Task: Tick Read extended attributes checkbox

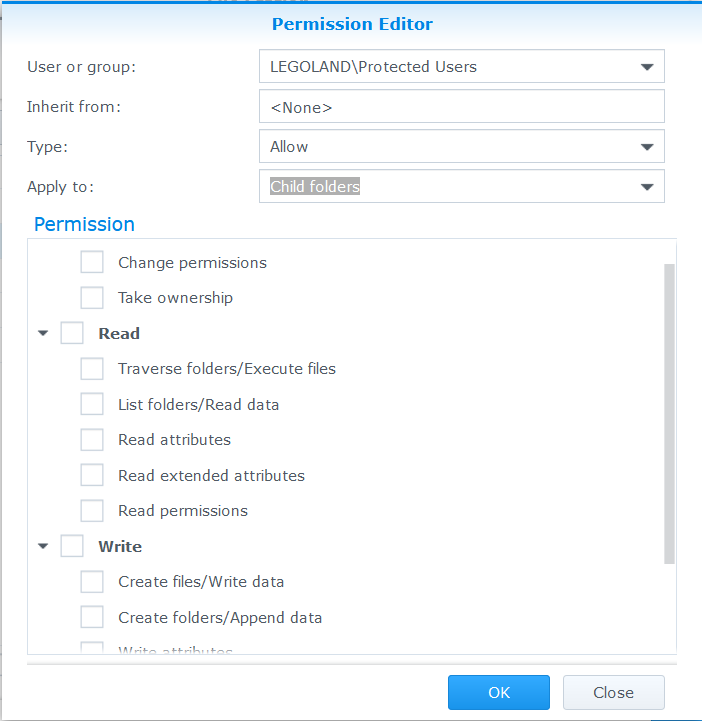Action: click(x=91, y=475)
